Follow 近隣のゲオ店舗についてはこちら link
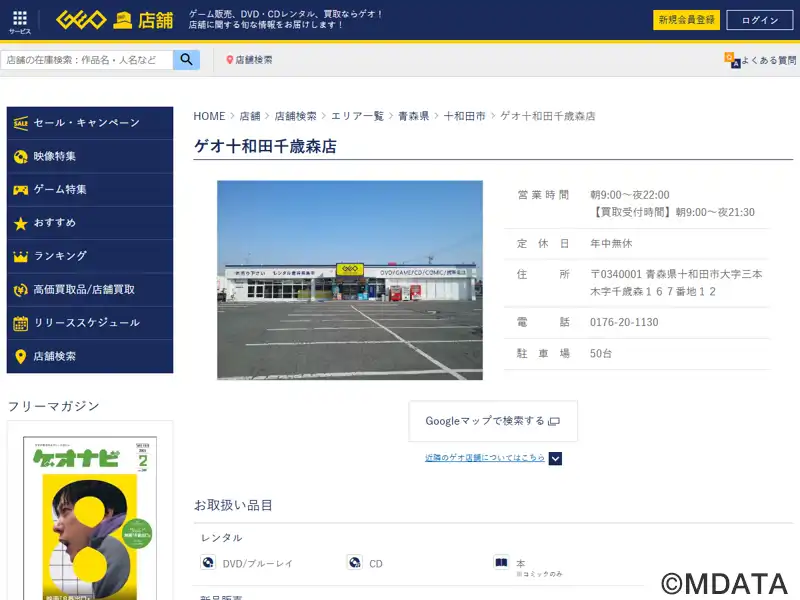The height and width of the screenshot is (600, 800). [485, 458]
